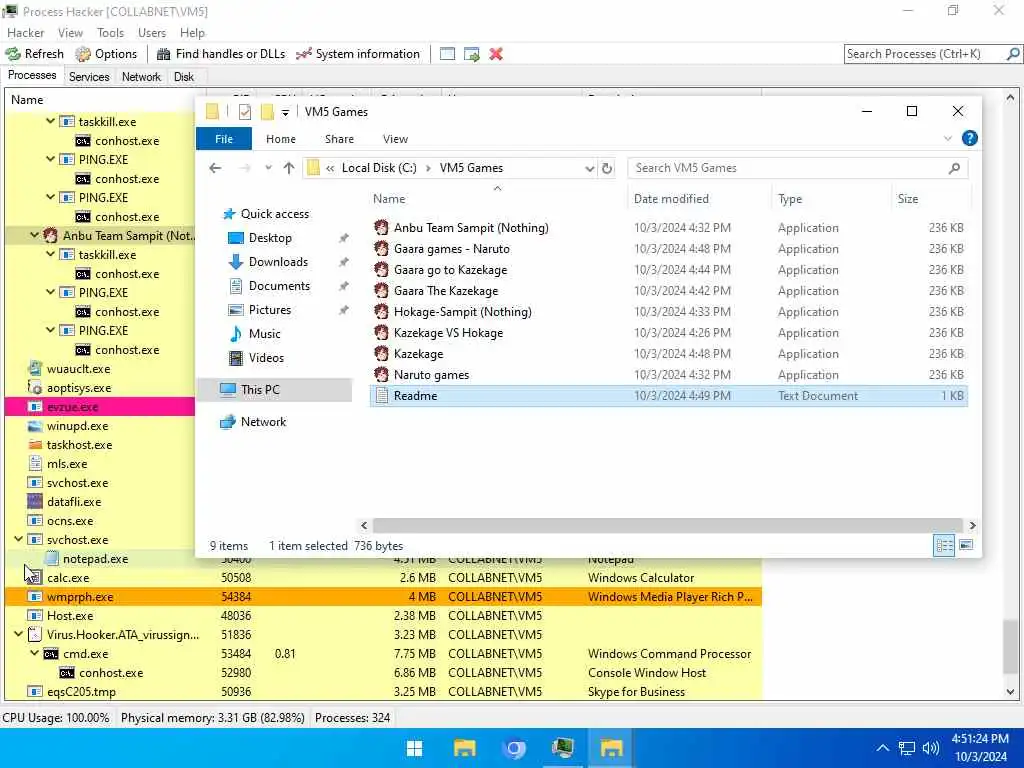Switch to large icons view button
Screen dimensions: 1024x768
tap(967, 545)
